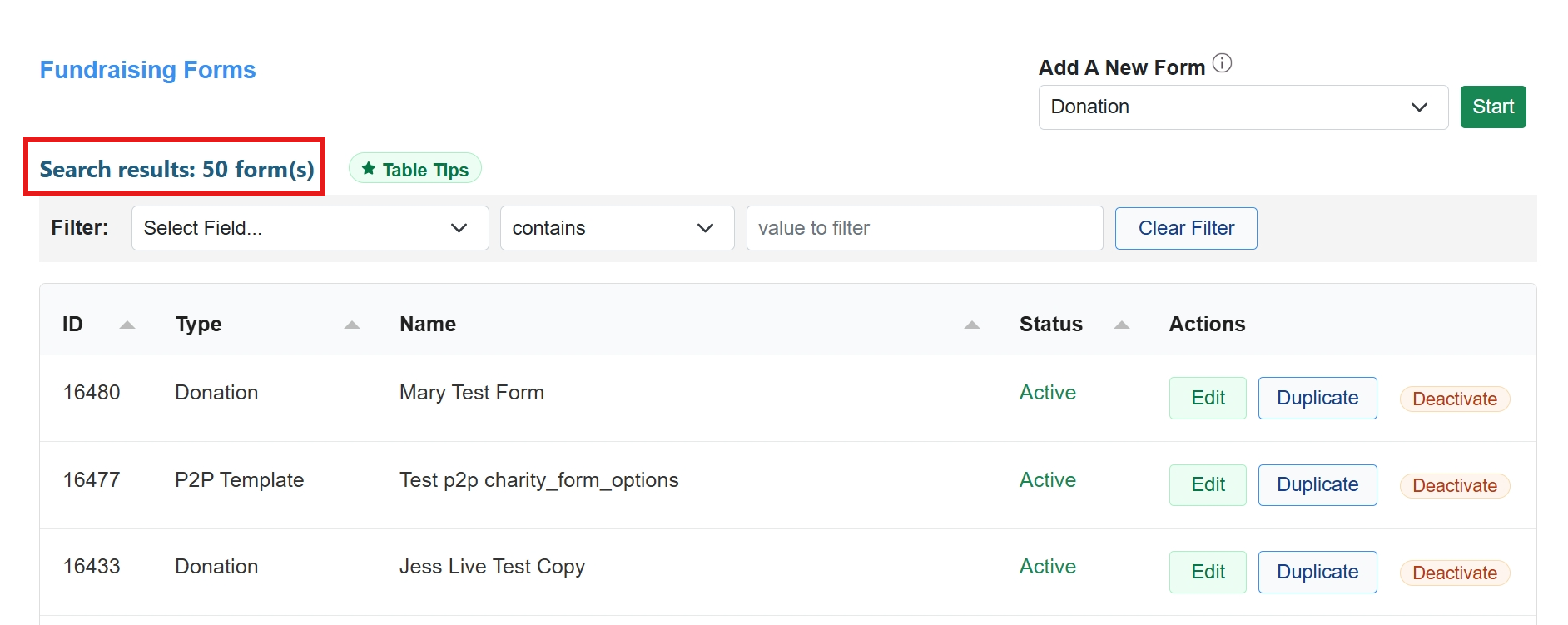Edit the Jess Live Test Copy form
Image resolution: width=1568 pixels, height=625 pixels.
(x=1207, y=572)
